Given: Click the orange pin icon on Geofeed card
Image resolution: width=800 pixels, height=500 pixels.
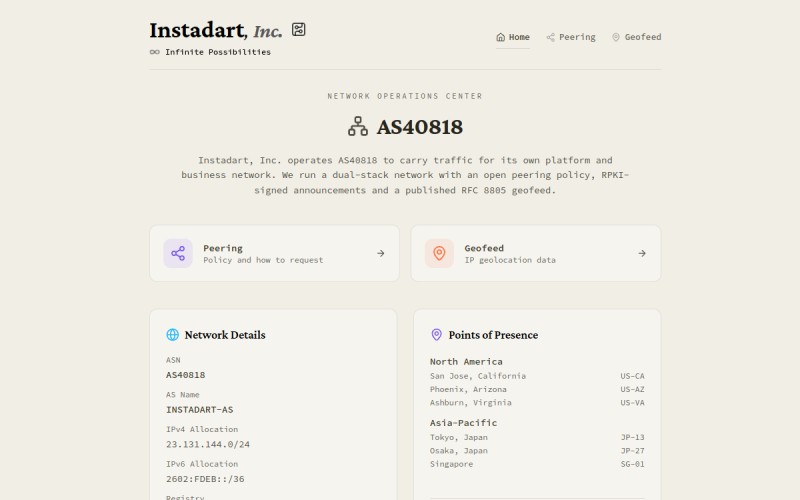Looking at the screenshot, I should tap(439, 253).
